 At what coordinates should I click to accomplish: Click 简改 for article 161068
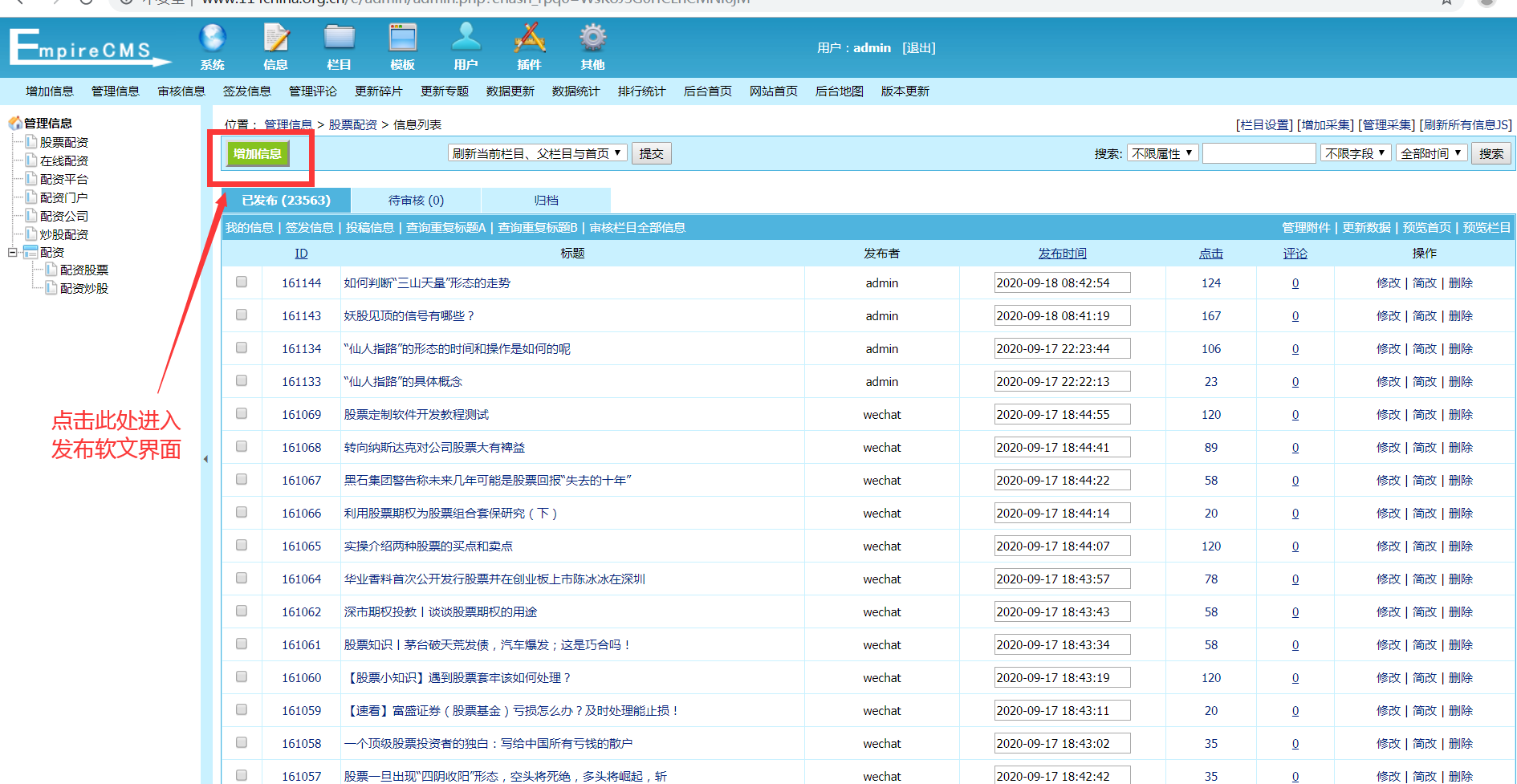pyautogui.click(x=1425, y=447)
